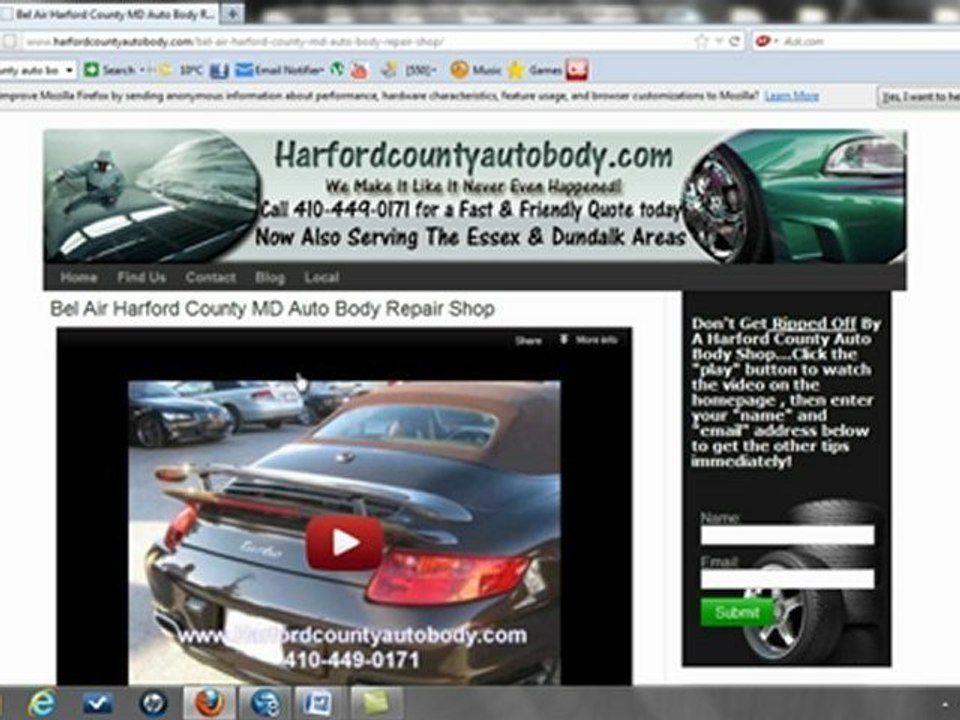Open a new browser tab with plus button
Viewport: 960px width, 720px height.
tap(232, 13)
